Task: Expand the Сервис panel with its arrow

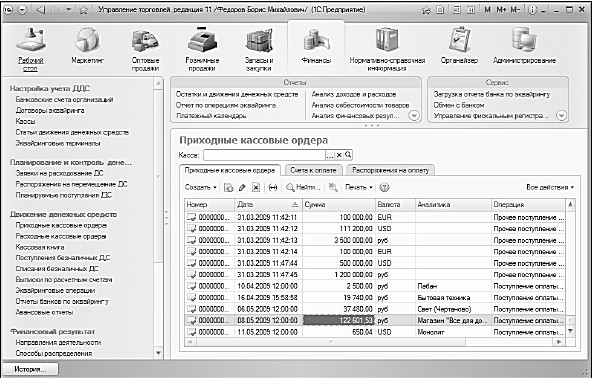Action: [562, 116]
